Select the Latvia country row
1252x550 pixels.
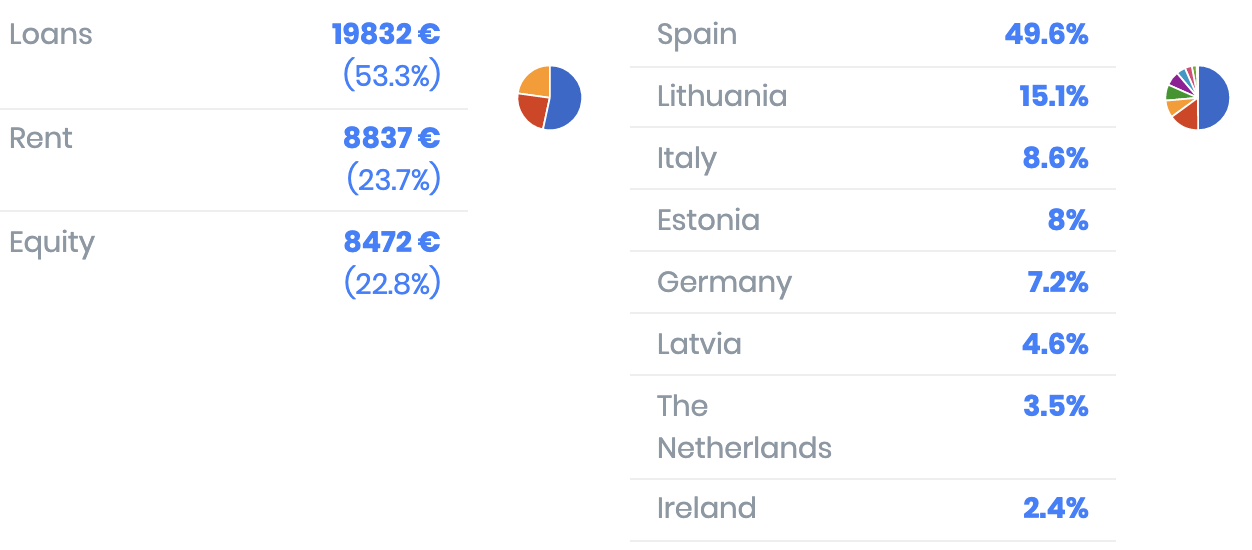coord(872,345)
